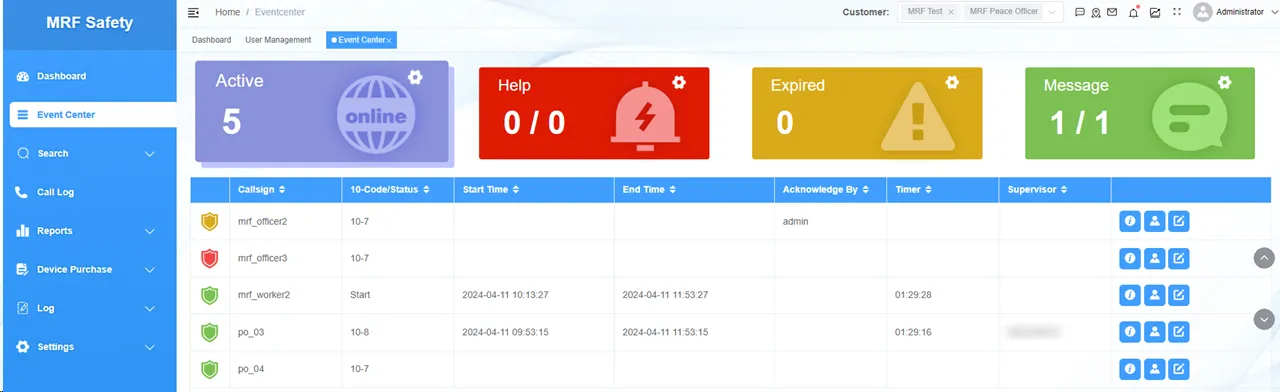Click the edit icon for po_04 row
The image size is (1280, 392).
(x=1179, y=369)
